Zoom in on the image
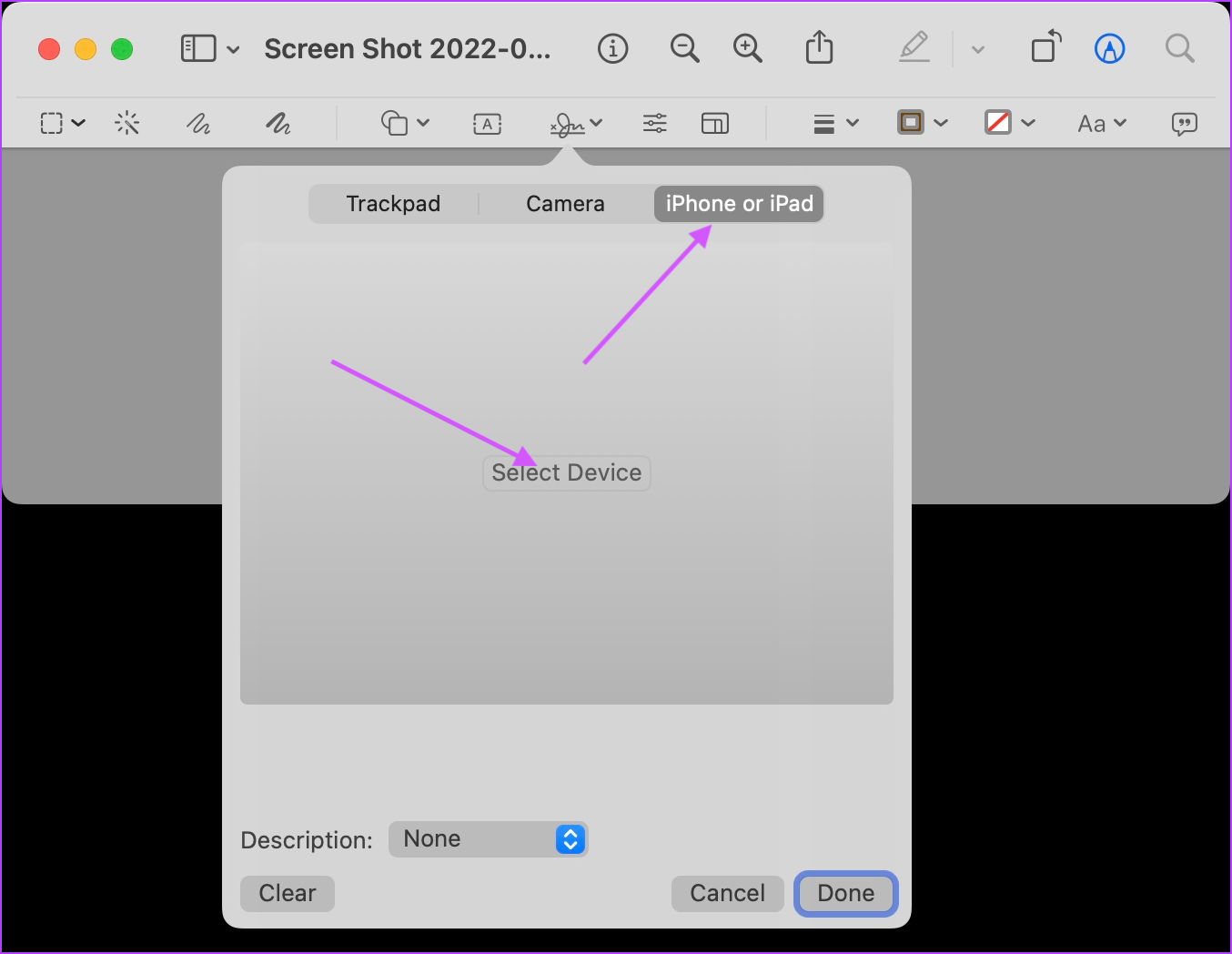1232x954 pixels. click(747, 48)
